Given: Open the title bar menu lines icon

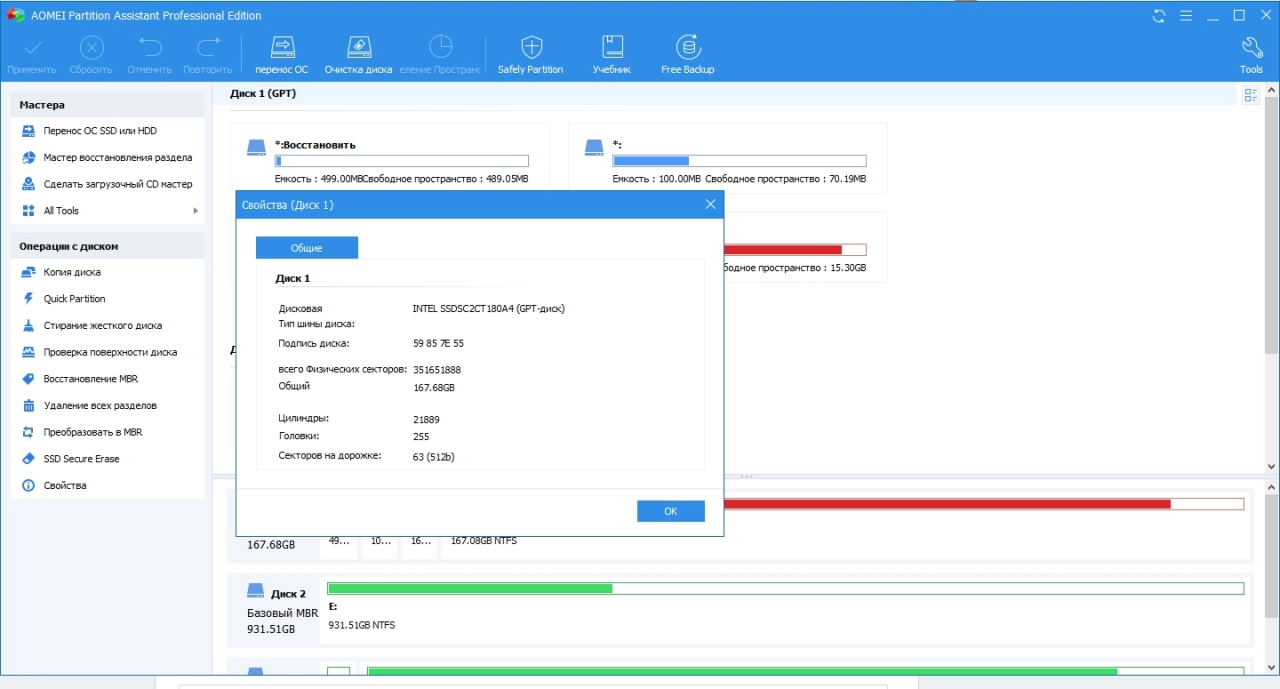Looking at the screenshot, I should tap(1186, 15).
